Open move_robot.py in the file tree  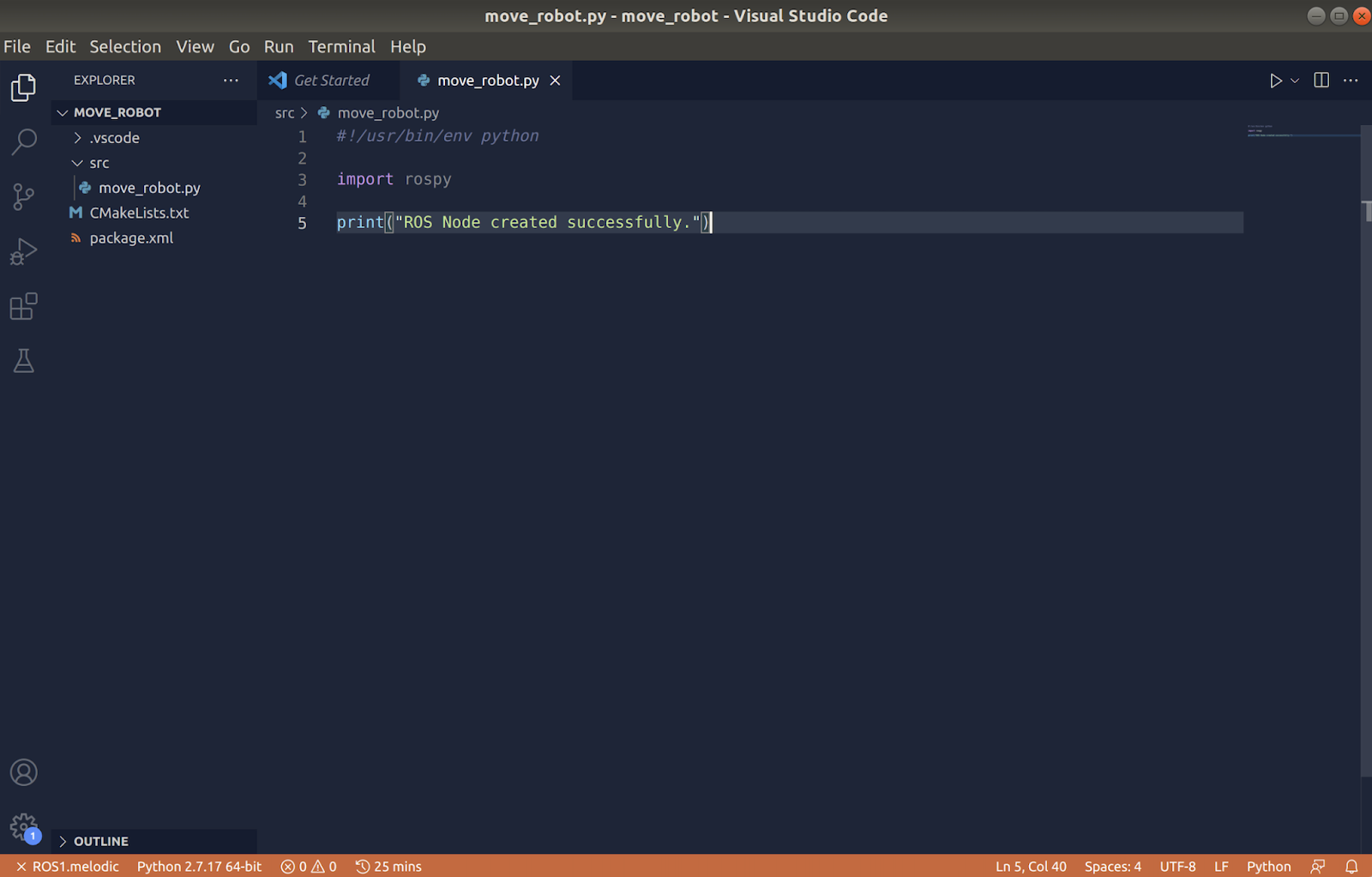point(154,188)
